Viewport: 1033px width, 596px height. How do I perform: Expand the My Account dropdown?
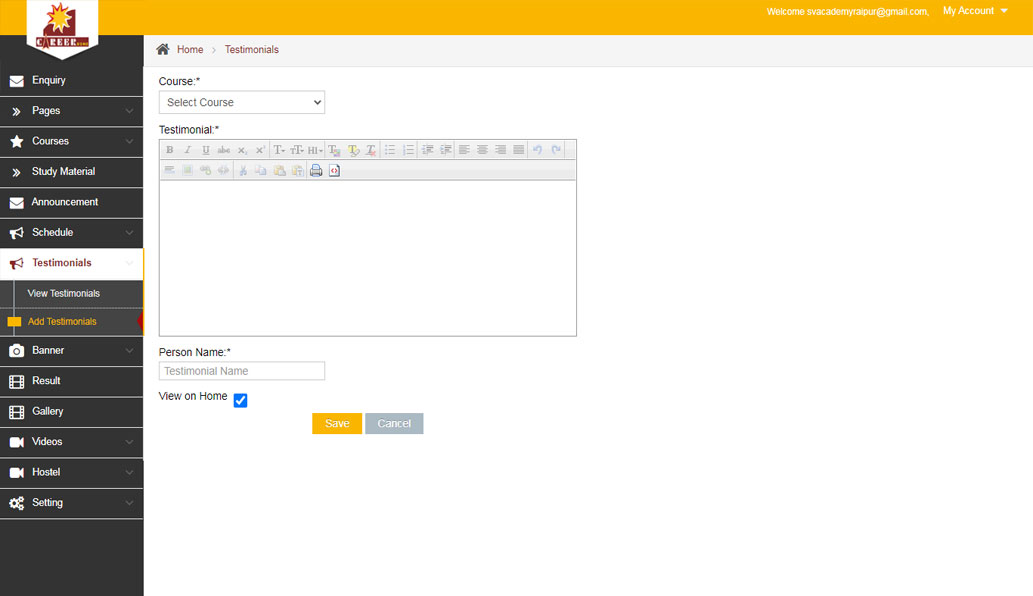[x=975, y=11]
